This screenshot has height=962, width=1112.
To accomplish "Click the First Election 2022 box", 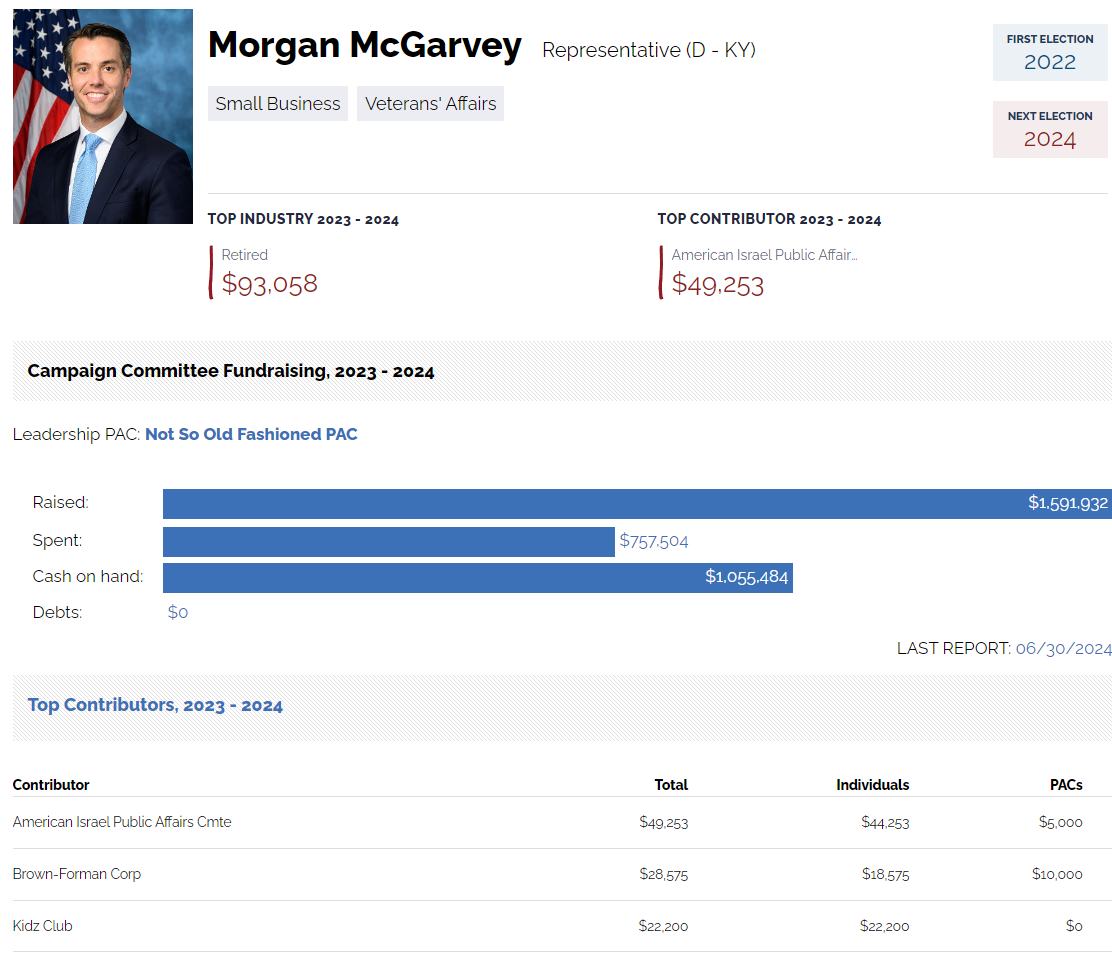I will pos(1049,52).
